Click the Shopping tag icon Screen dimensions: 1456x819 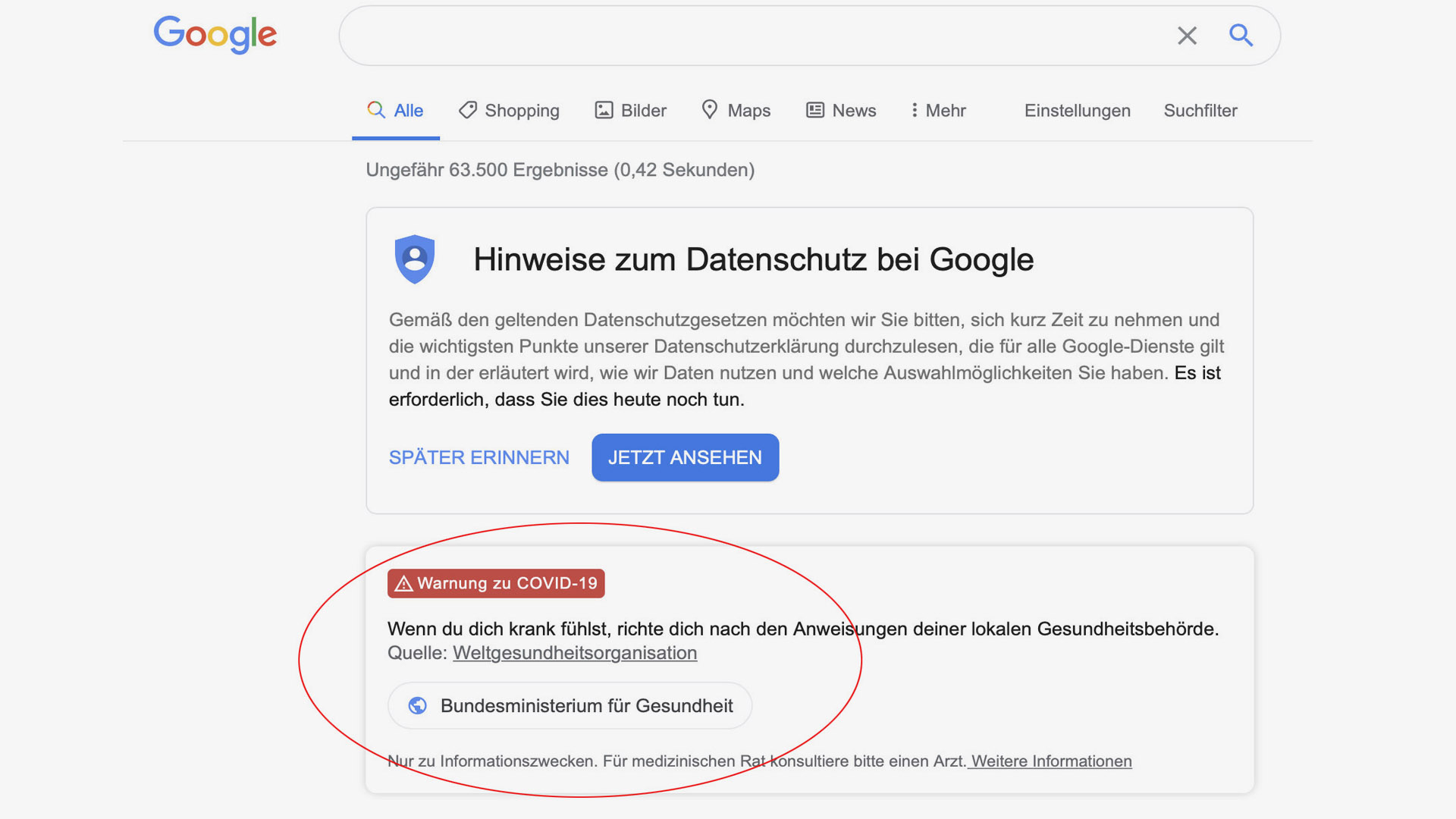[468, 110]
